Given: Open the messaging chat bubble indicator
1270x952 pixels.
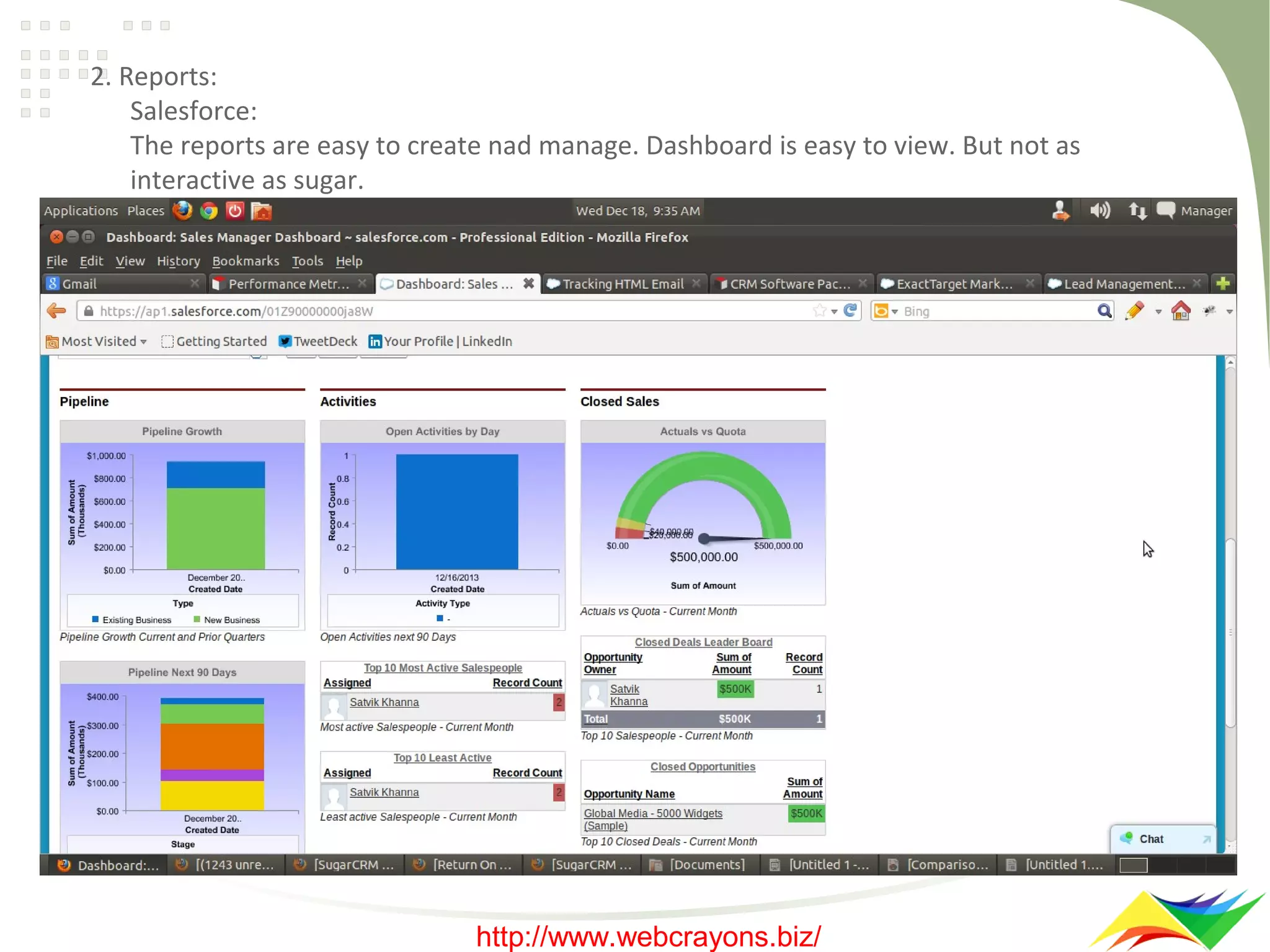Looking at the screenshot, I should tap(1166, 210).
